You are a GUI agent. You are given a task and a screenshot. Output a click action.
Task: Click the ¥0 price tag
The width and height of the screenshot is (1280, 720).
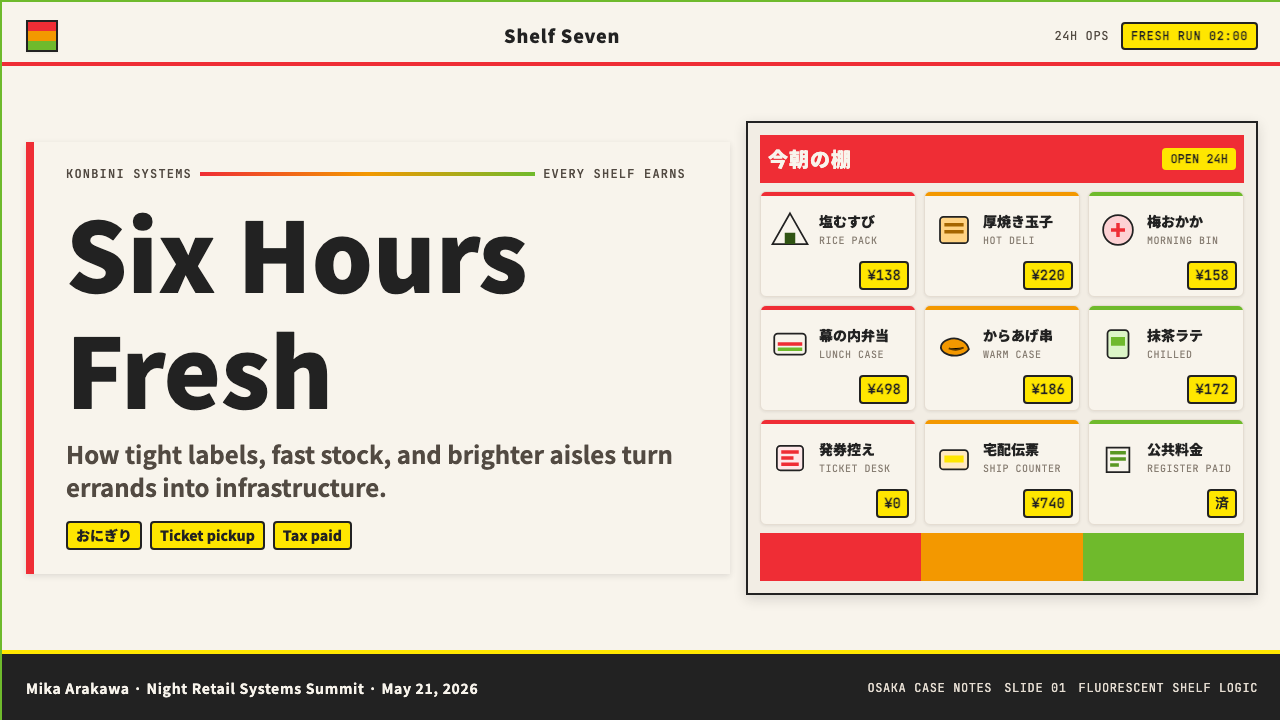click(x=892, y=503)
